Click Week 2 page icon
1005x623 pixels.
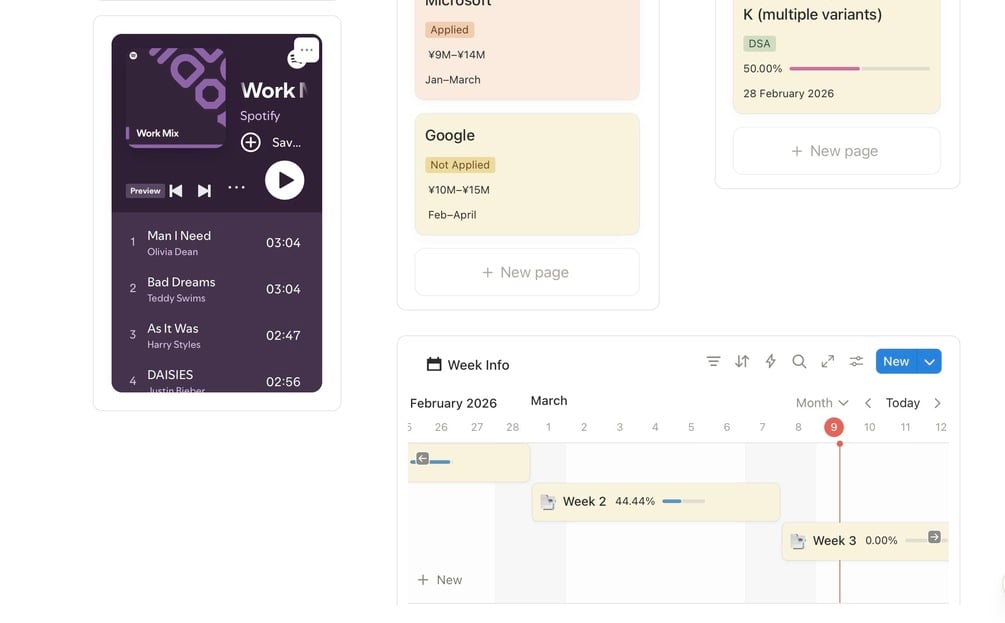(548, 502)
